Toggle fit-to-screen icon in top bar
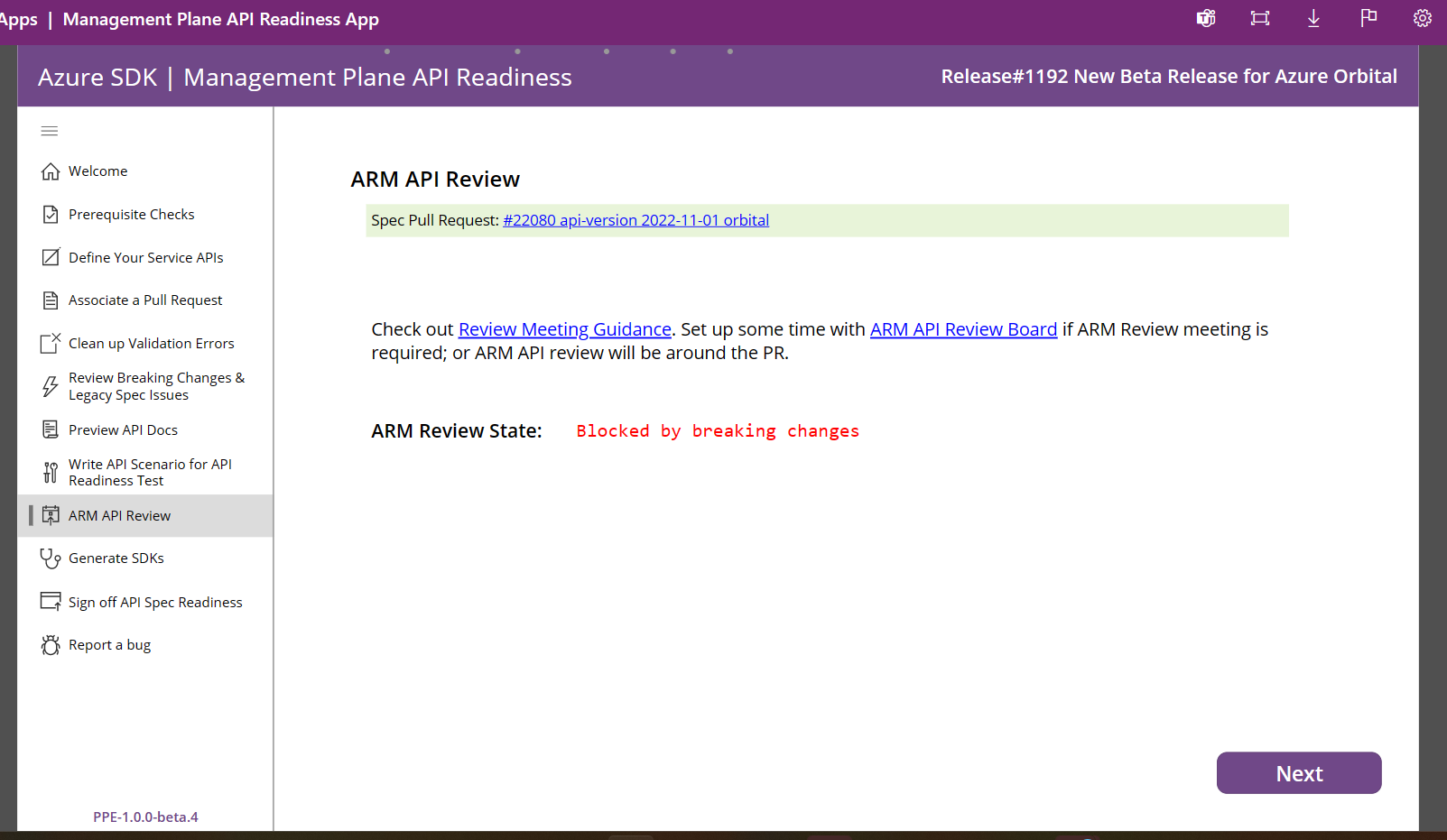This screenshot has height=840, width=1447. (1260, 18)
